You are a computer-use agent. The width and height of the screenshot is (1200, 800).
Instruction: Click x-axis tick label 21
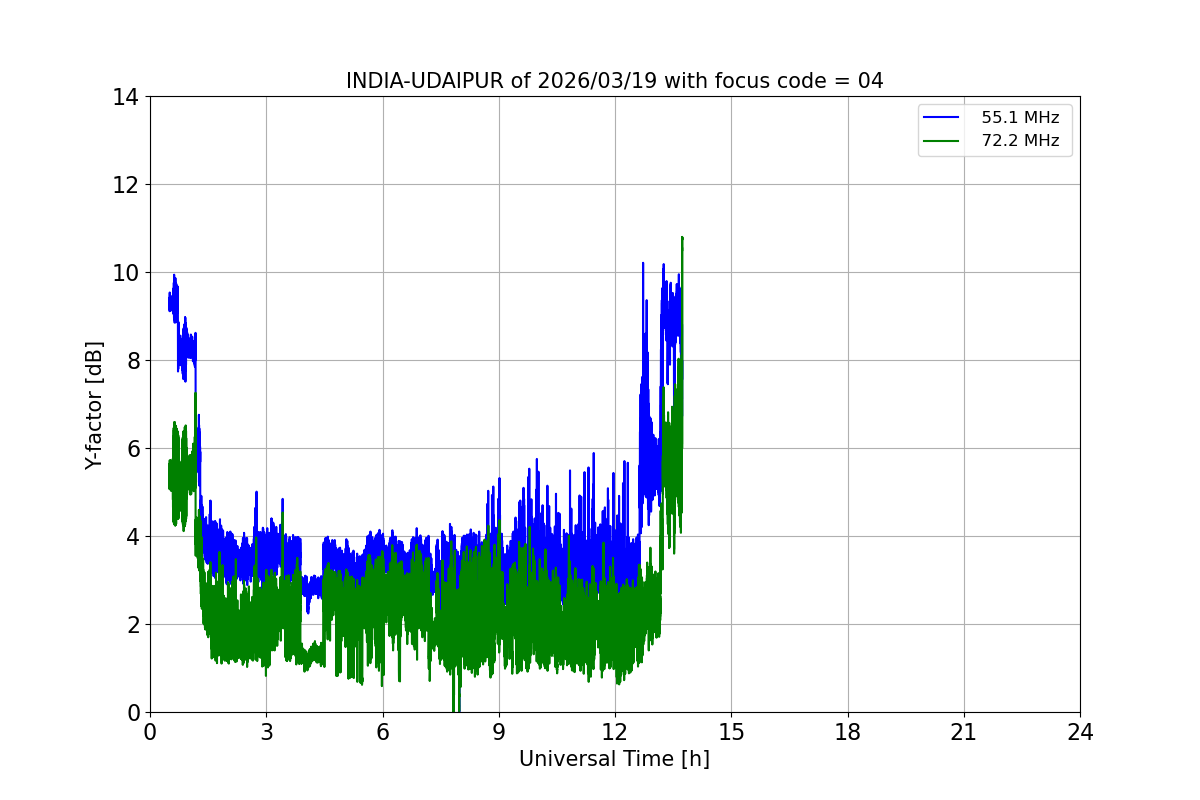(964, 732)
